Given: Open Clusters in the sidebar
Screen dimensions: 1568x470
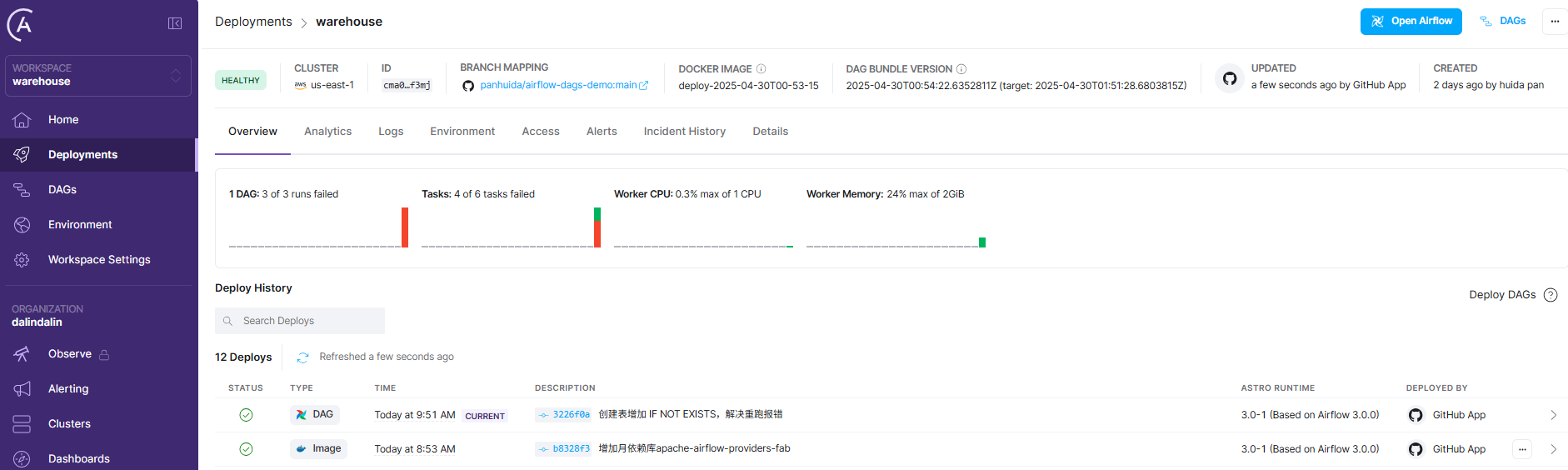Looking at the screenshot, I should 69,424.
